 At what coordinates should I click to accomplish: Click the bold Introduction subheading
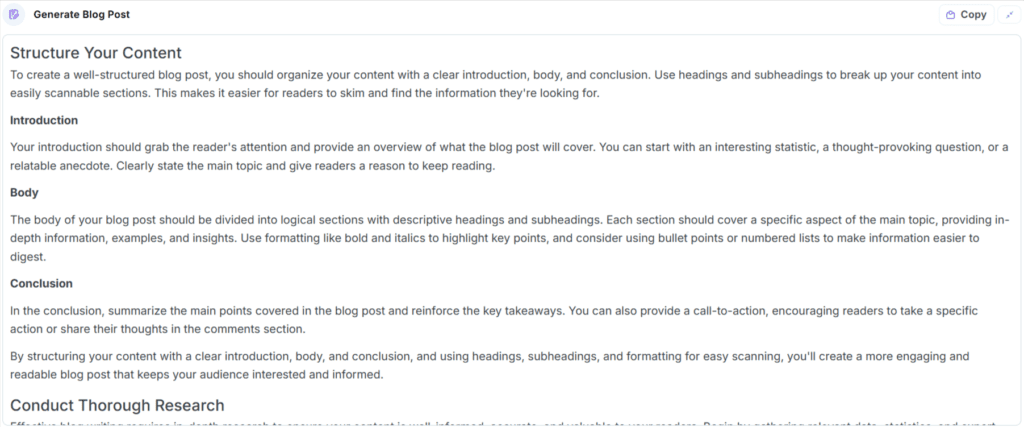pos(44,121)
